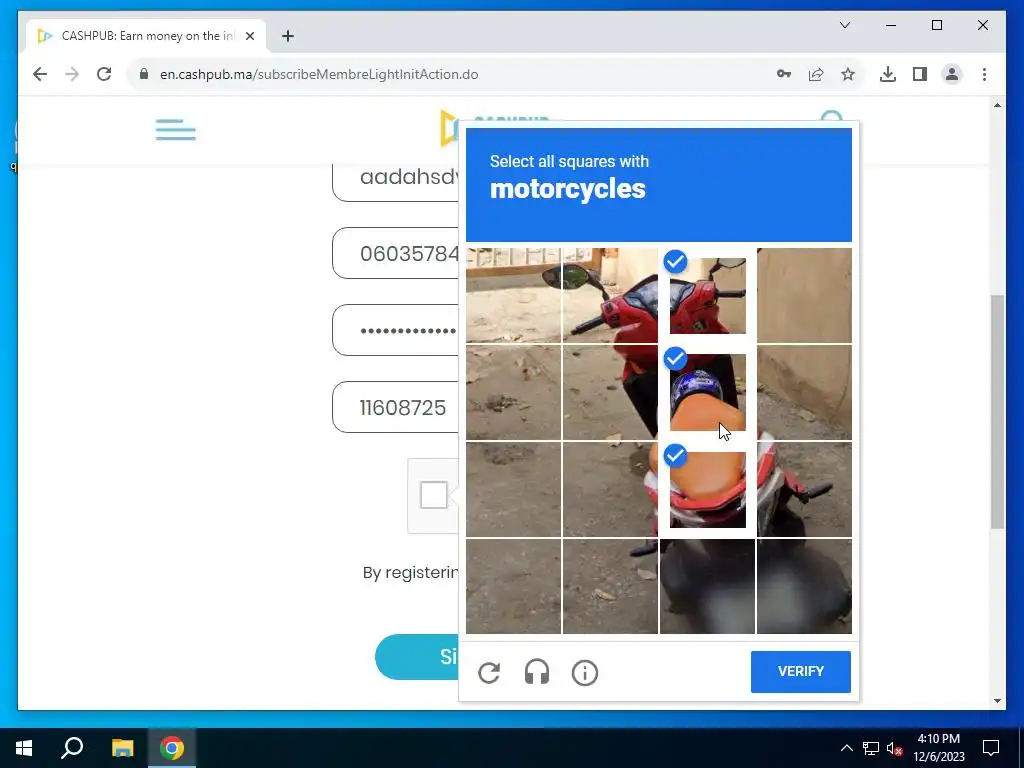Open the Windows Start menu
The width and height of the screenshot is (1024, 768).
[24, 748]
